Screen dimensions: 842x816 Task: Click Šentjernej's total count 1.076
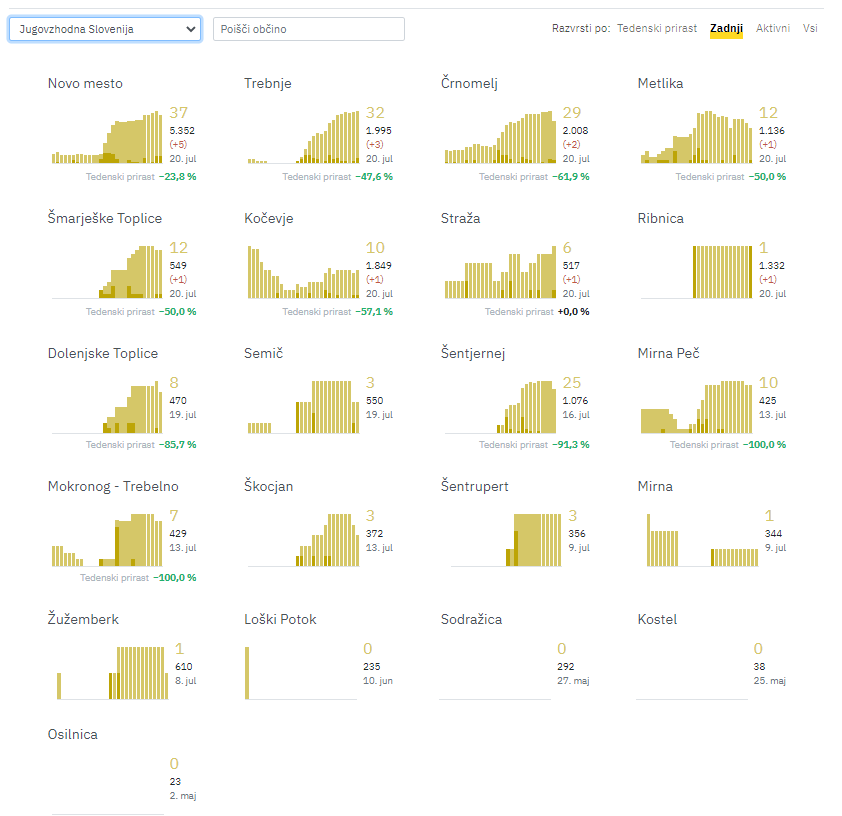[x=575, y=400]
